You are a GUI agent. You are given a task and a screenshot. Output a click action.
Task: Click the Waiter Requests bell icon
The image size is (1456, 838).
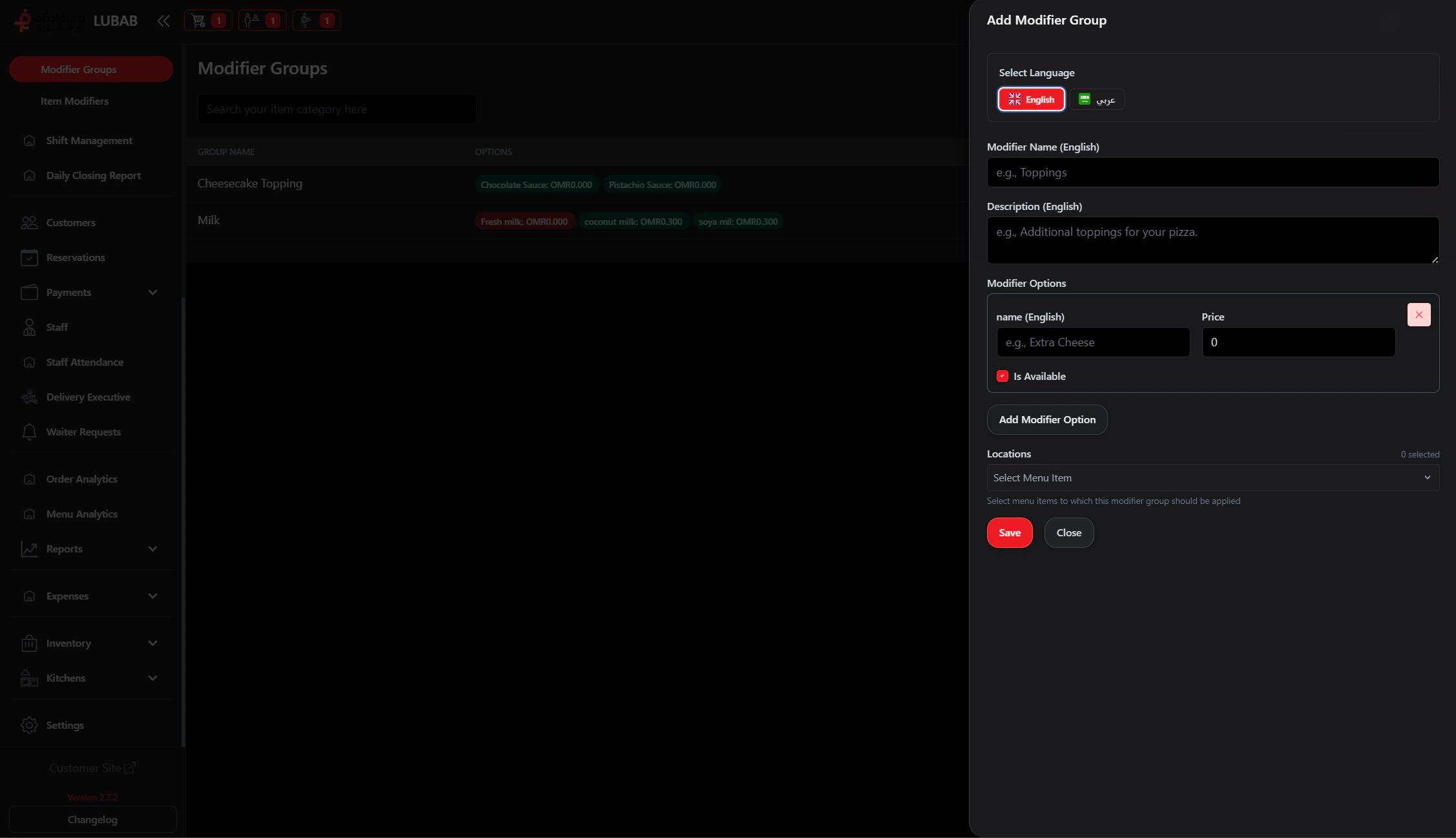point(29,432)
